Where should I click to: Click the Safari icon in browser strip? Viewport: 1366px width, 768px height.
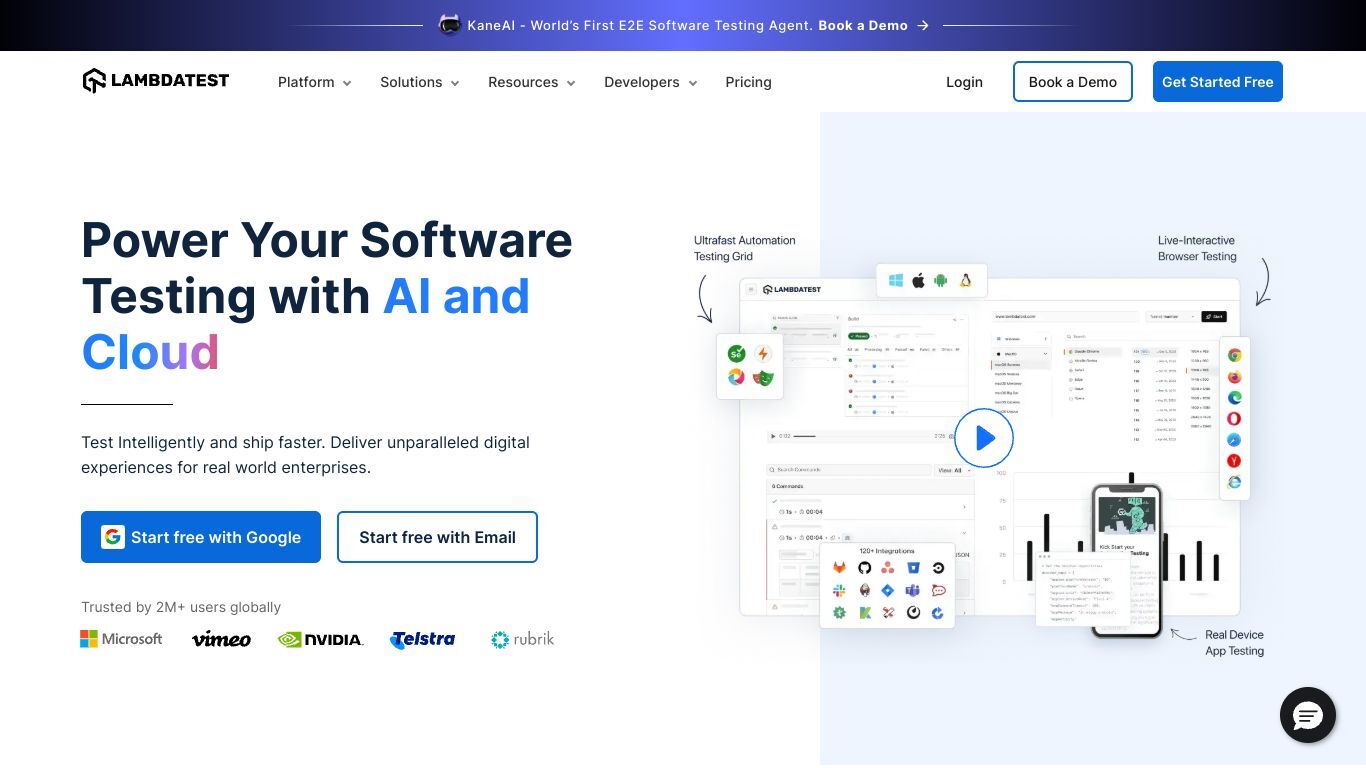click(x=1235, y=440)
